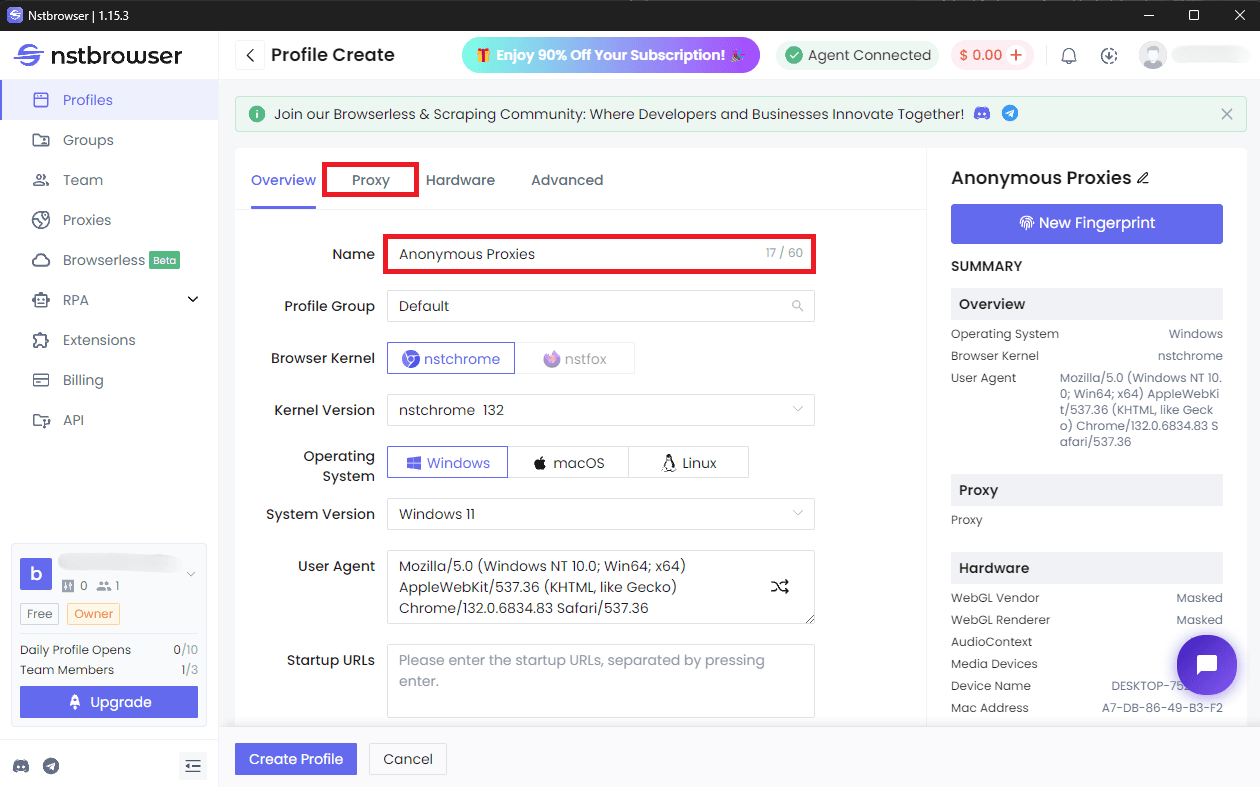
Task: Switch to the Proxy tab
Action: tap(370, 180)
